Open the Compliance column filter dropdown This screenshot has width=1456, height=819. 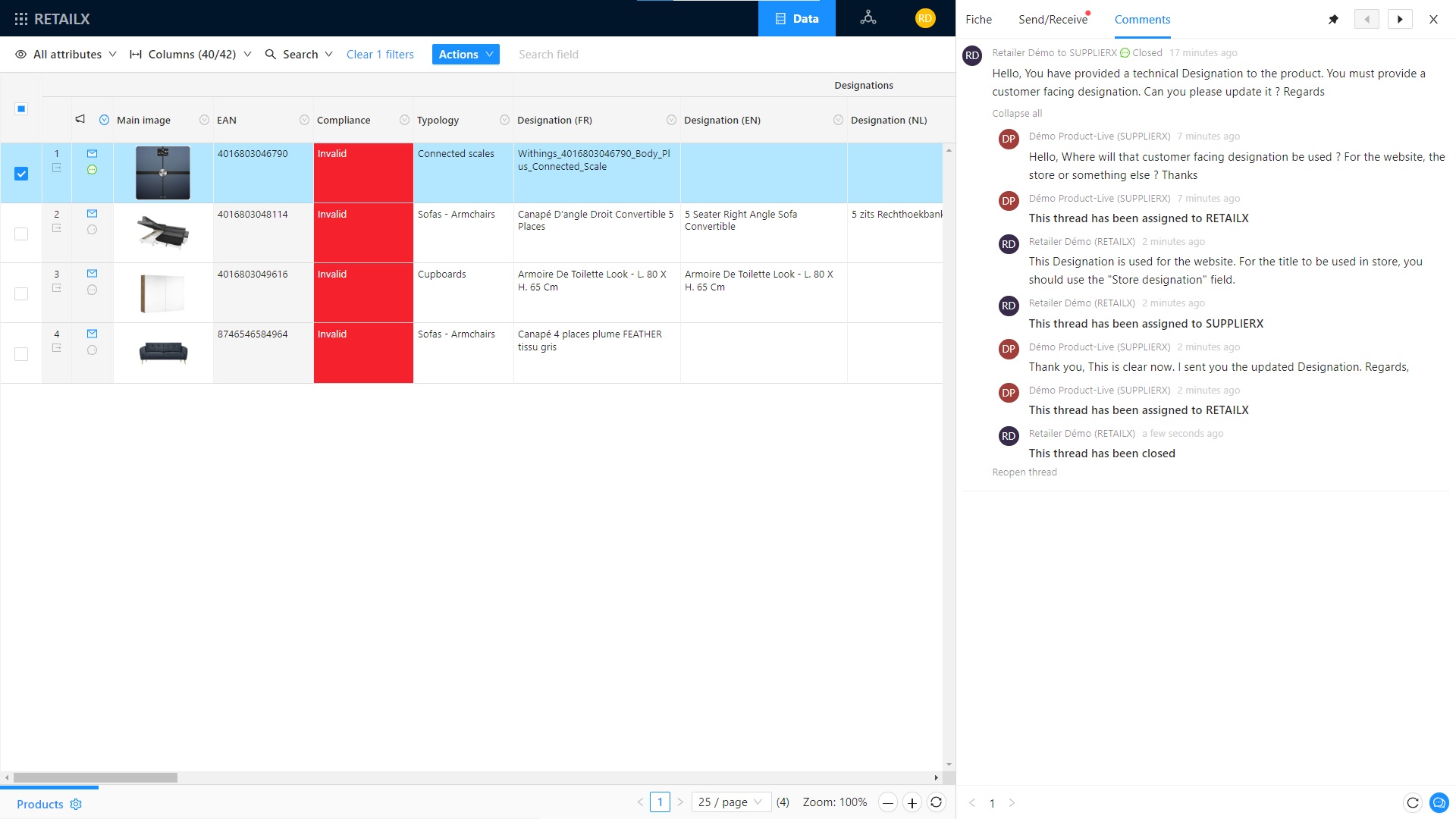coord(403,119)
